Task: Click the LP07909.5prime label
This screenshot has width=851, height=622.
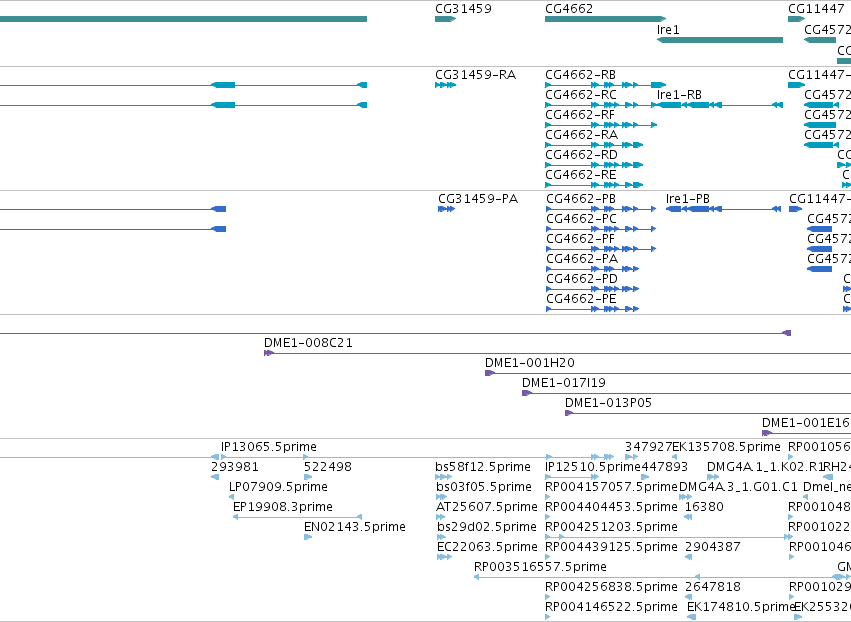Action: tap(278, 487)
